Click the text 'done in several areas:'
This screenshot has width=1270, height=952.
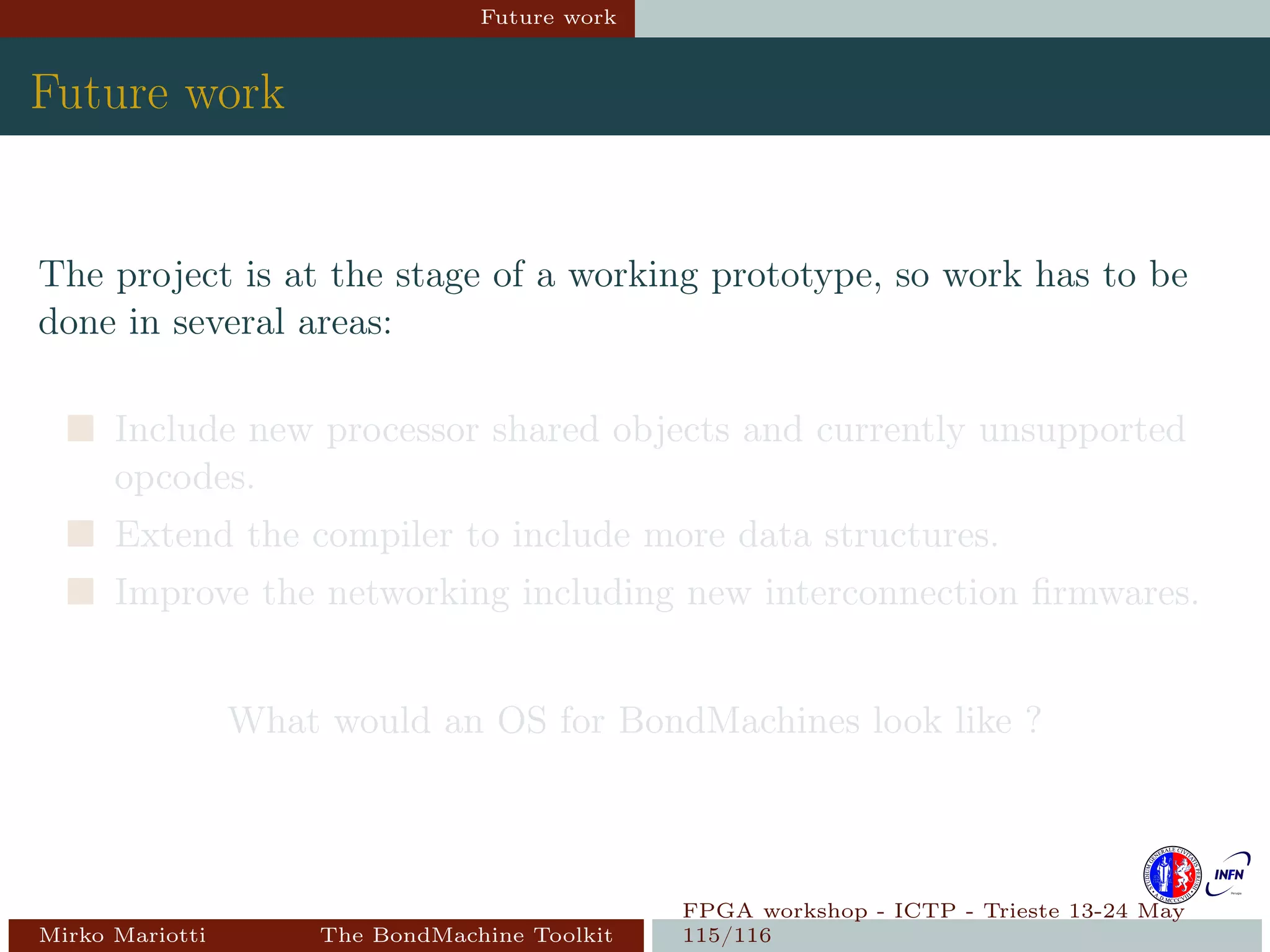pos(215,322)
